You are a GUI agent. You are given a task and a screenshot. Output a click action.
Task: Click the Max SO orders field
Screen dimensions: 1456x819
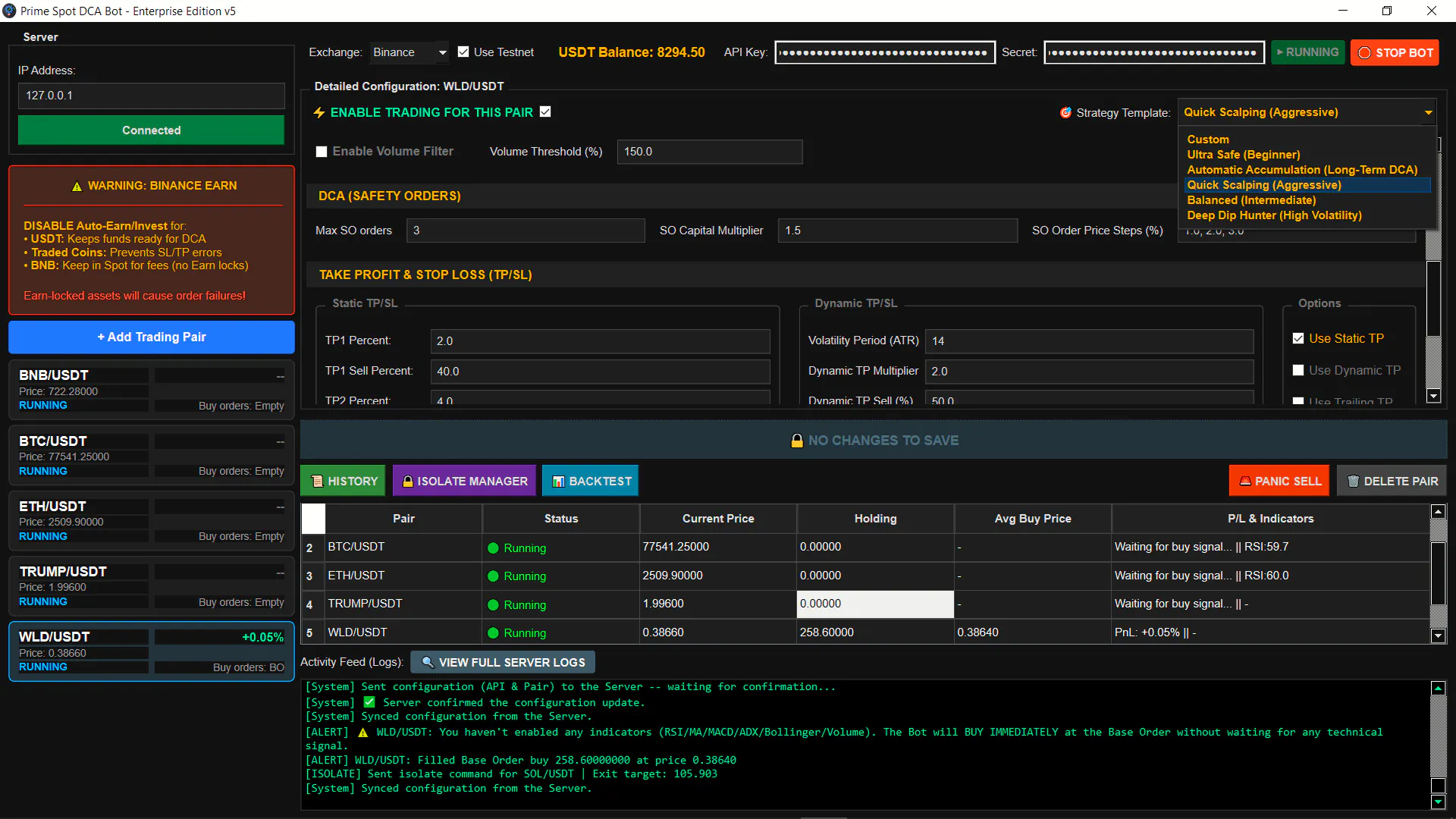tap(526, 231)
